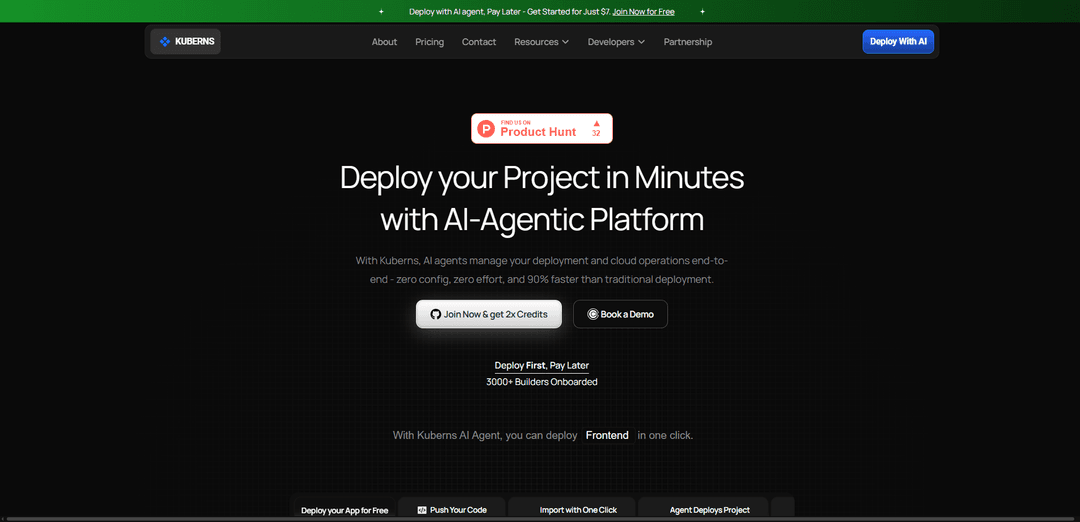Click the GitHub icon in Join Now button

pos(435,314)
